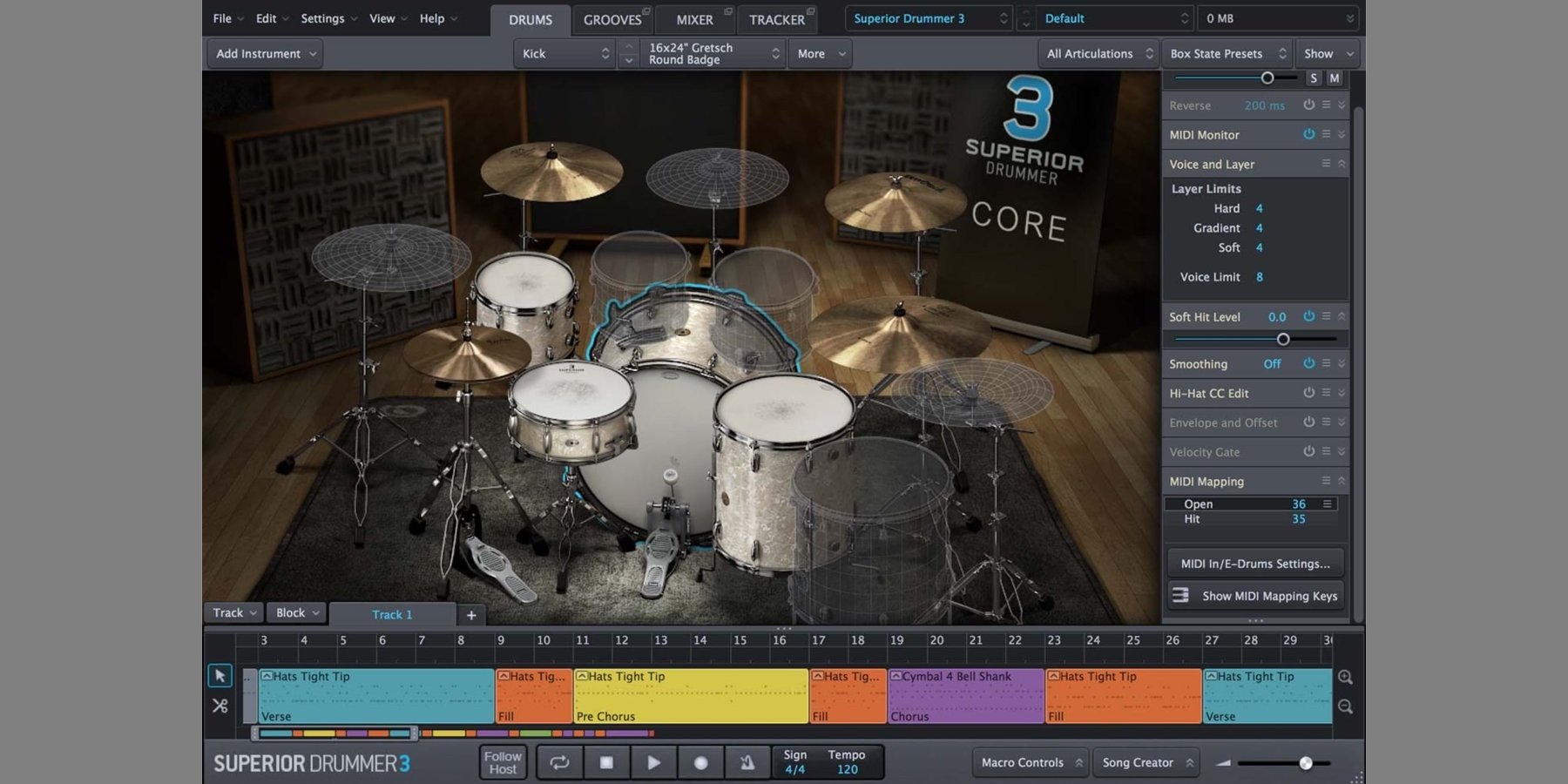
Task: Open the Add Instrument dropdown
Action: [x=265, y=54]
